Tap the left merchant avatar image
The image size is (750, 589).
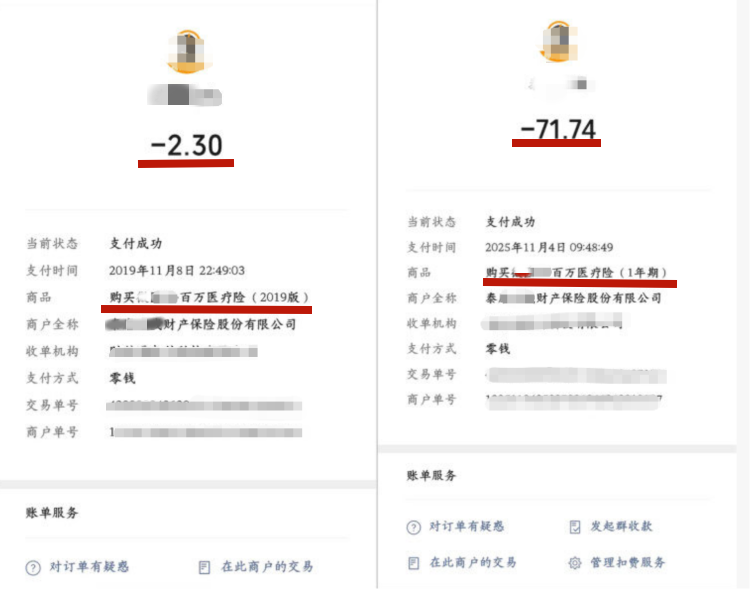pyautogui.click(x=188, y=52)
